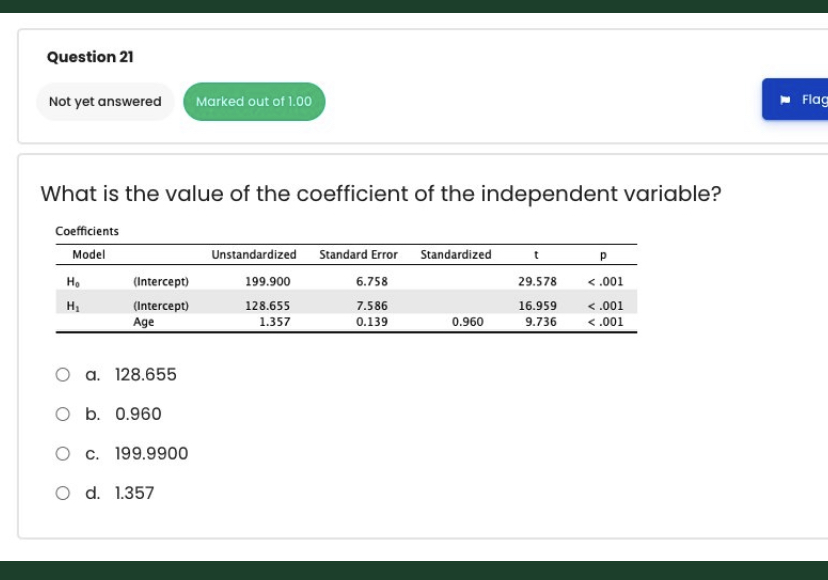Click the standardized value 0.960 in table
The height and width of the screenshot is (580, 828).
(x=468, y=322)
